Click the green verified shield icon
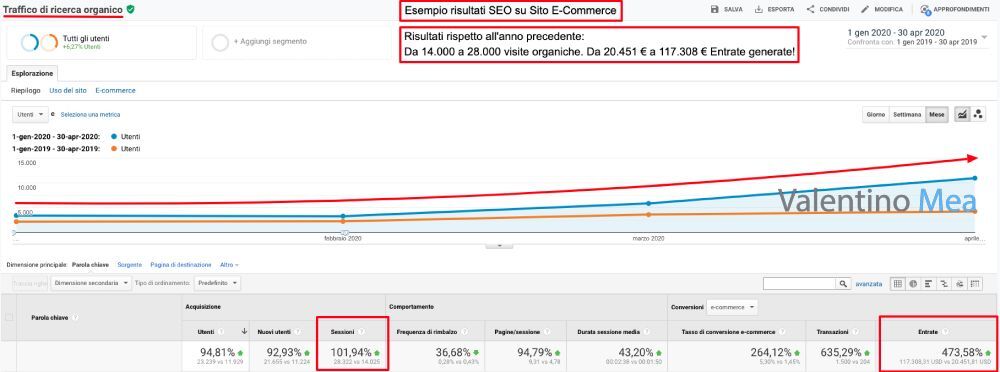The image size is (1000, 372). click(130, 10)
